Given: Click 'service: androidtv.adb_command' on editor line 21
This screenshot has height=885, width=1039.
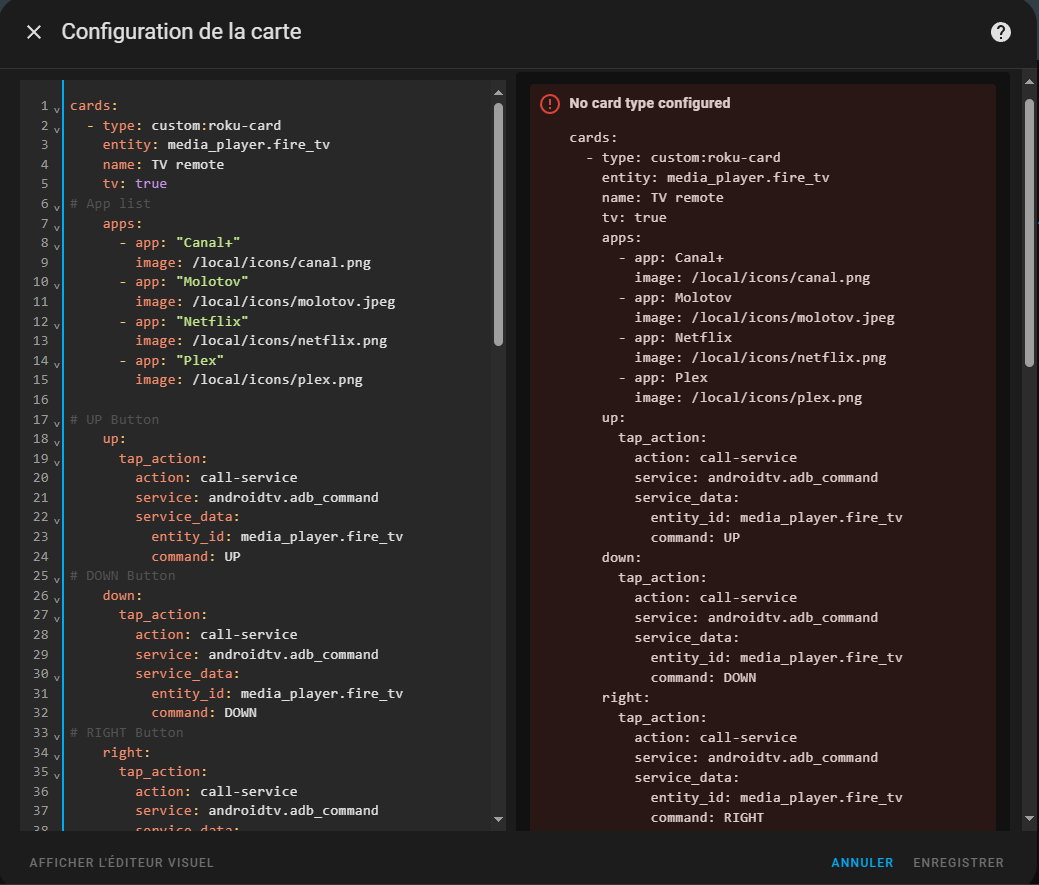Looking at the screenshot, I should click(x=257, y=497).
